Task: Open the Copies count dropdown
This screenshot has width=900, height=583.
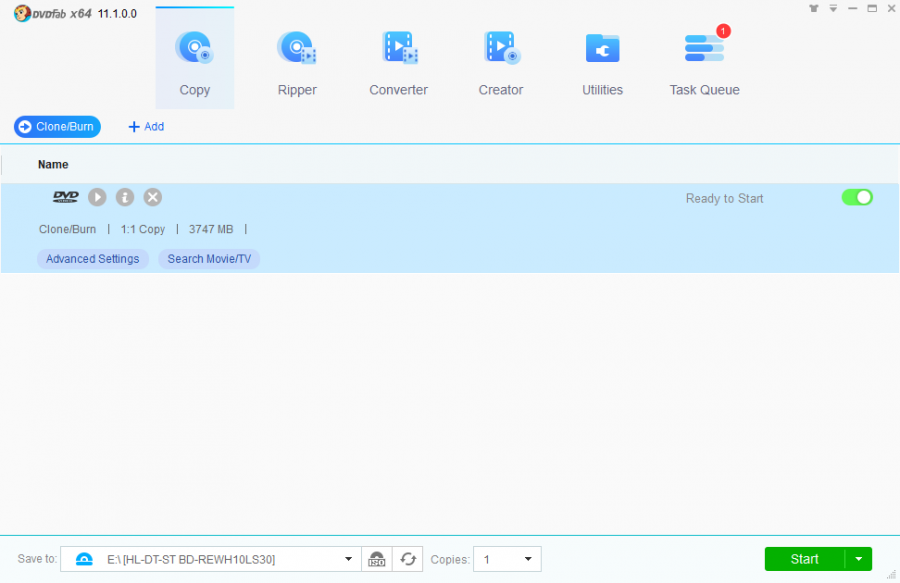Action: [527, 559]
